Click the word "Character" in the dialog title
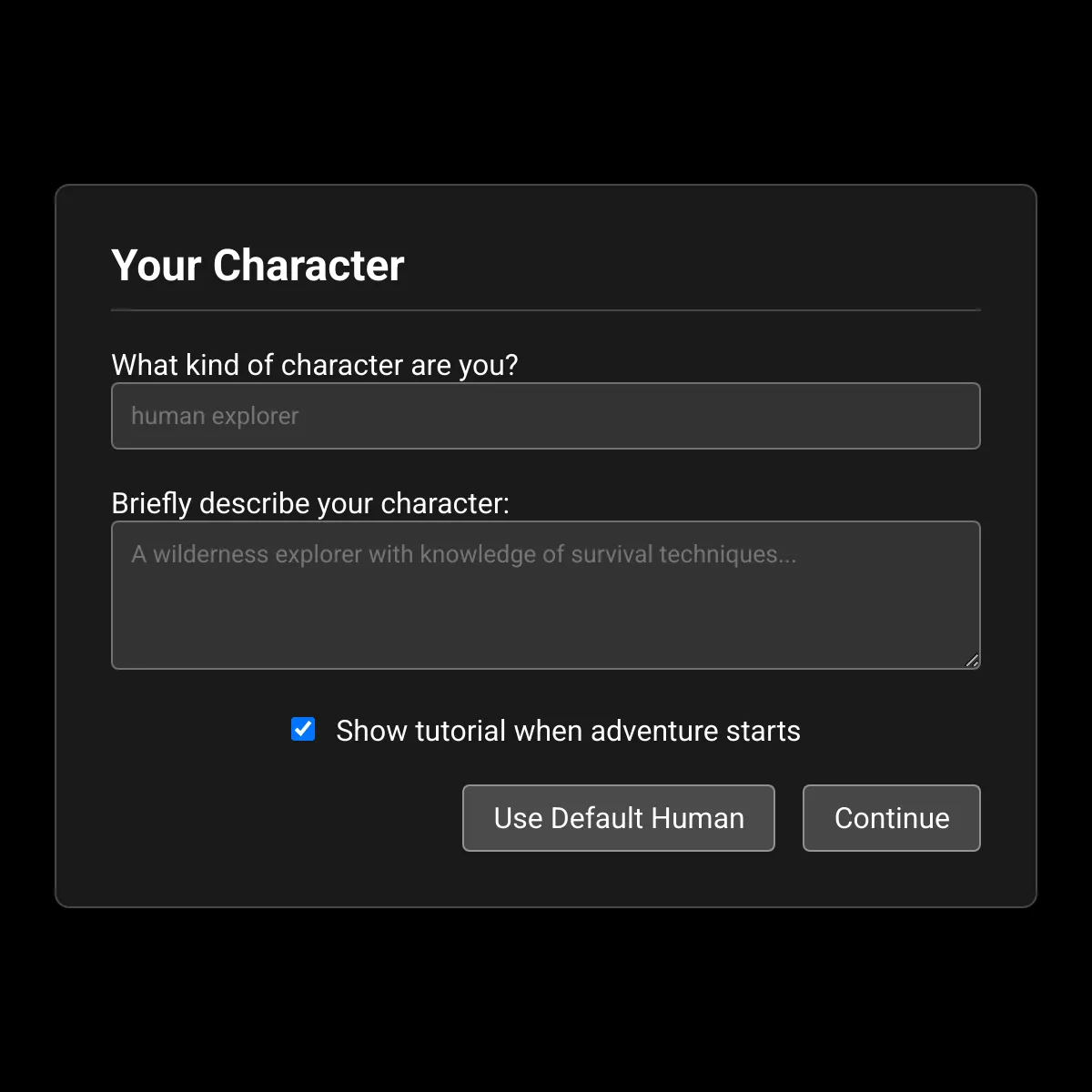Viewport: 1092px width, 1092px height. [308, 266]
